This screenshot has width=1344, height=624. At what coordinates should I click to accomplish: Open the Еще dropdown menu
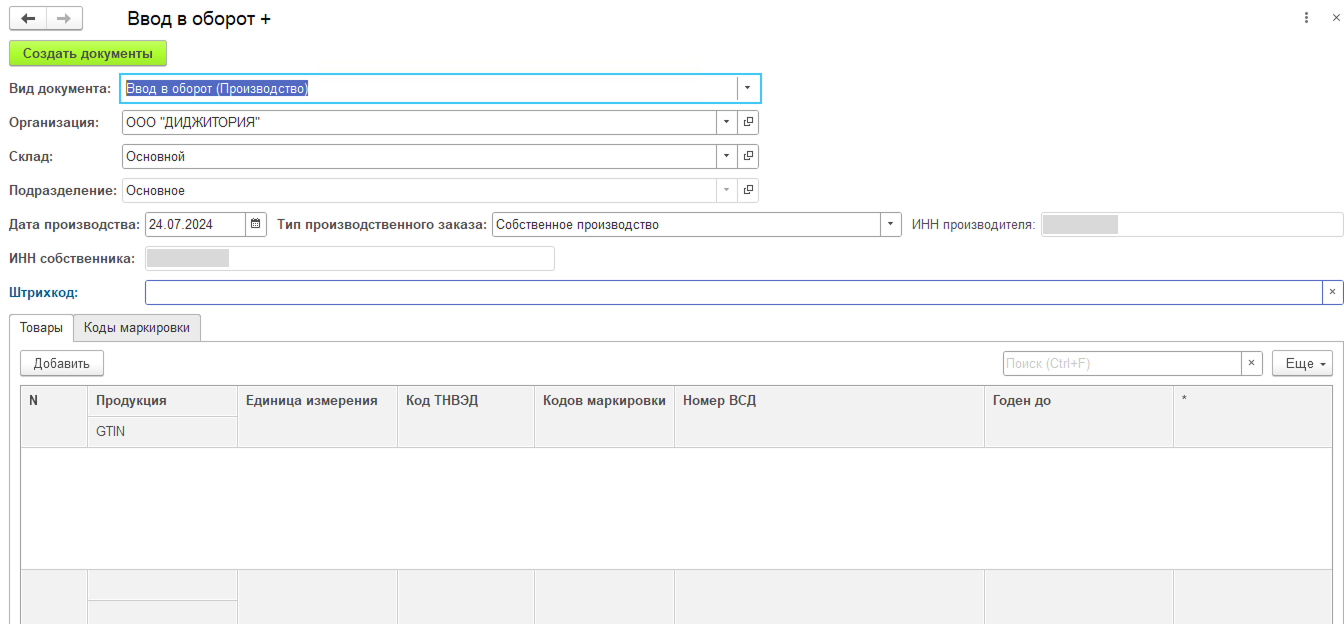1301,363
